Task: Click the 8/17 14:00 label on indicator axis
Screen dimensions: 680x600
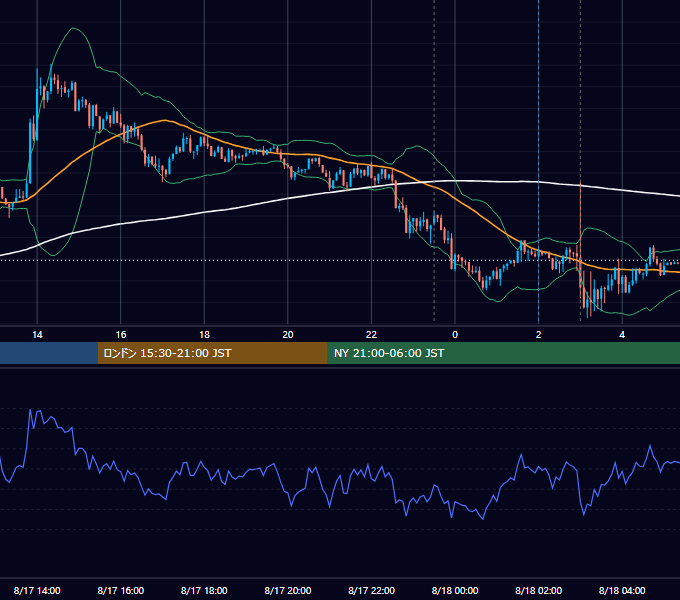Action: pyautogui.click(x=37, y=590)
